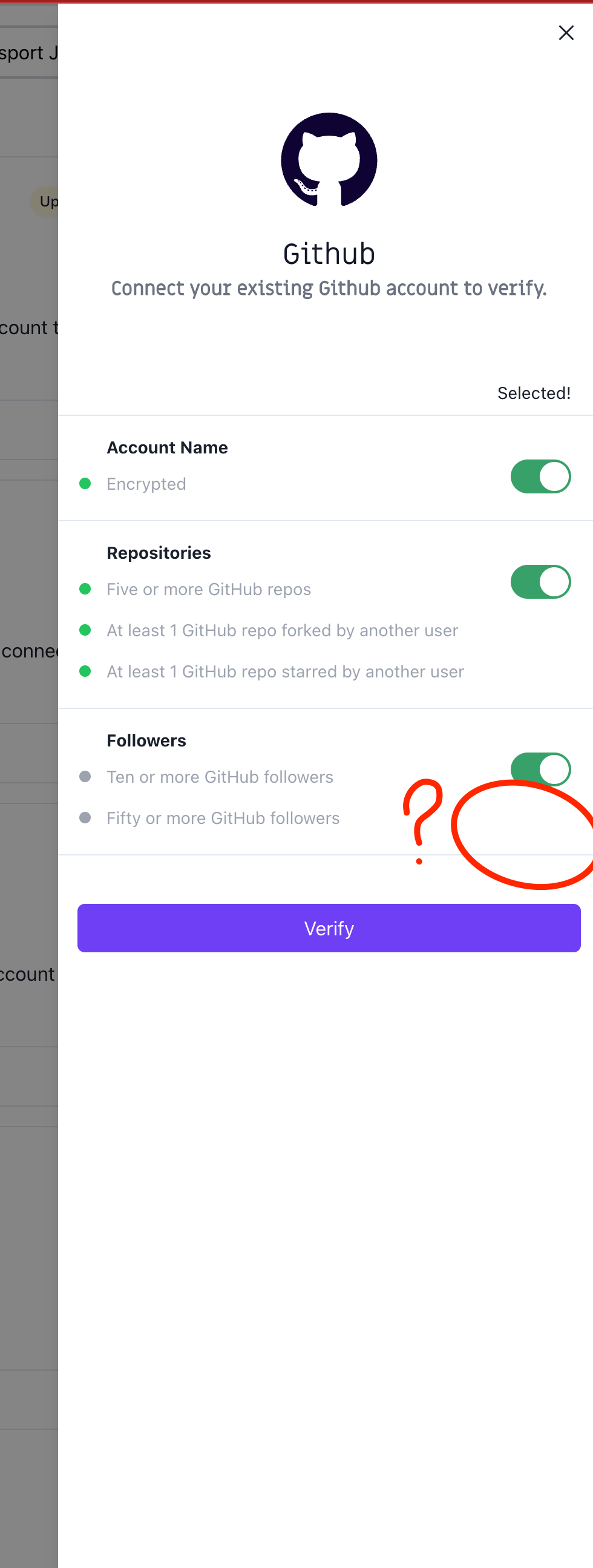Click the GitHub octocat logo

[x=328, y=160]
